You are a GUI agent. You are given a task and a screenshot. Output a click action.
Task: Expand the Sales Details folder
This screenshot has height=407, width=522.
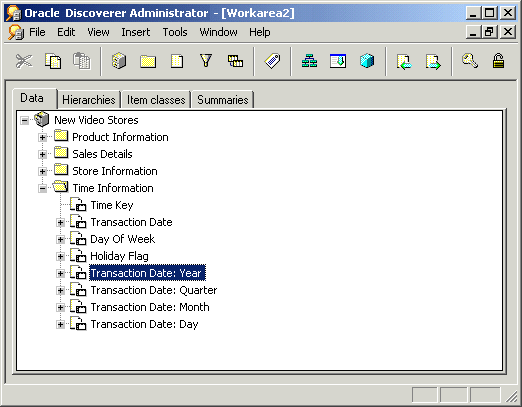coord(42,154)
